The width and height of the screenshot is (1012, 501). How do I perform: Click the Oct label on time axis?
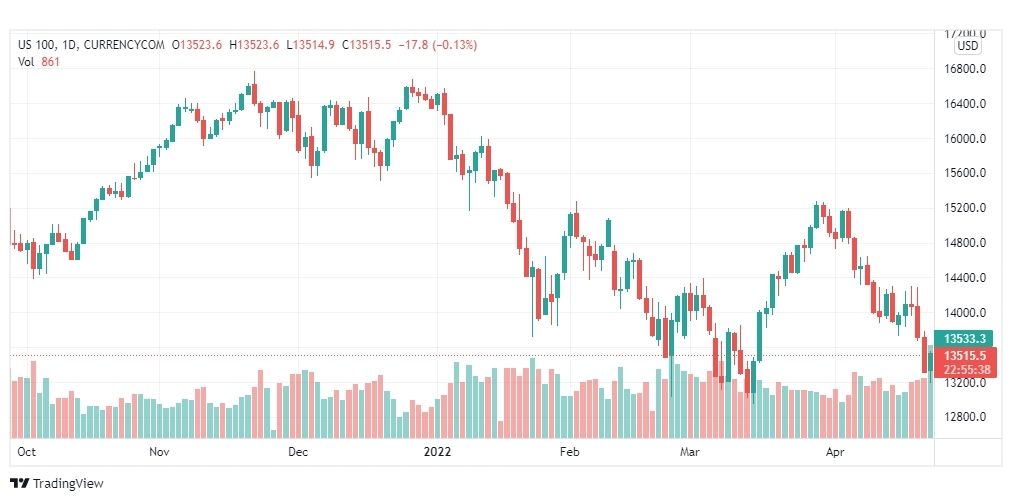click(26, 452)
